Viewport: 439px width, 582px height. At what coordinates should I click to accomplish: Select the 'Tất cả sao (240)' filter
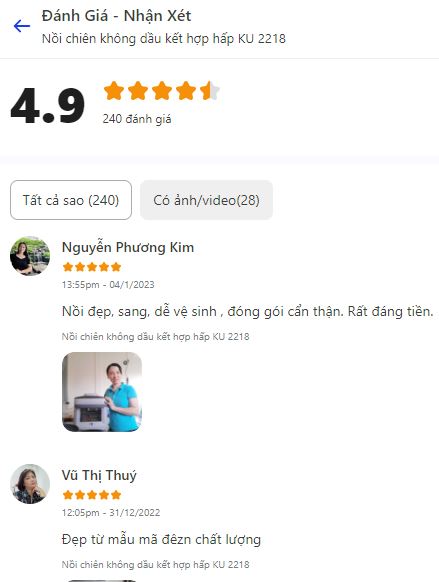(x=71, y=200)
